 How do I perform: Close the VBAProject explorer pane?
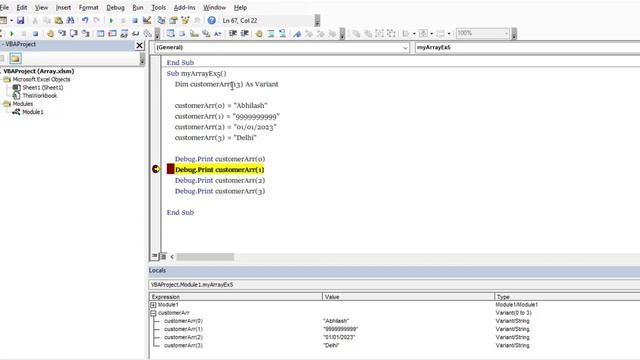tap(139, 45)
